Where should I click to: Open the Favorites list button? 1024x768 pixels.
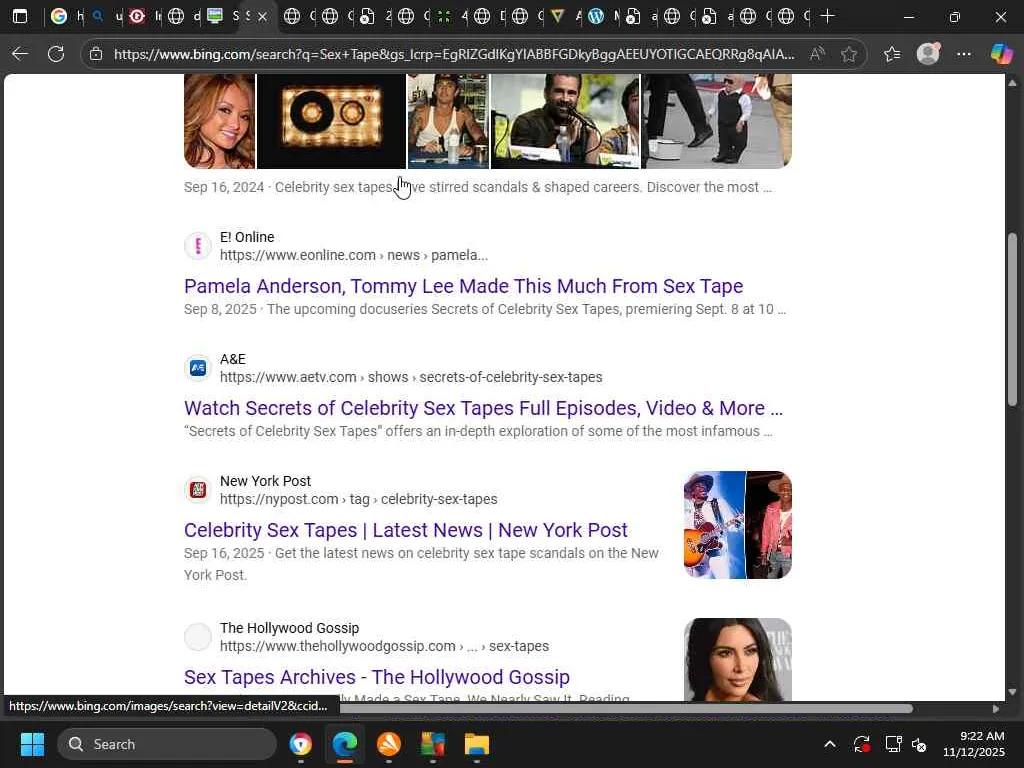(x=892, y=54)
